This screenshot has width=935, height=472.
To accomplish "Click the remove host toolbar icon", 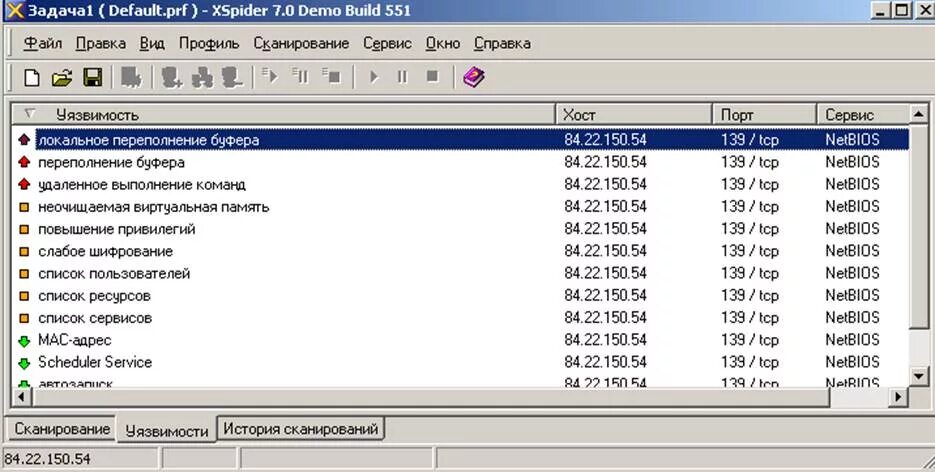I will pyautogui.click(x=232, y=77).
